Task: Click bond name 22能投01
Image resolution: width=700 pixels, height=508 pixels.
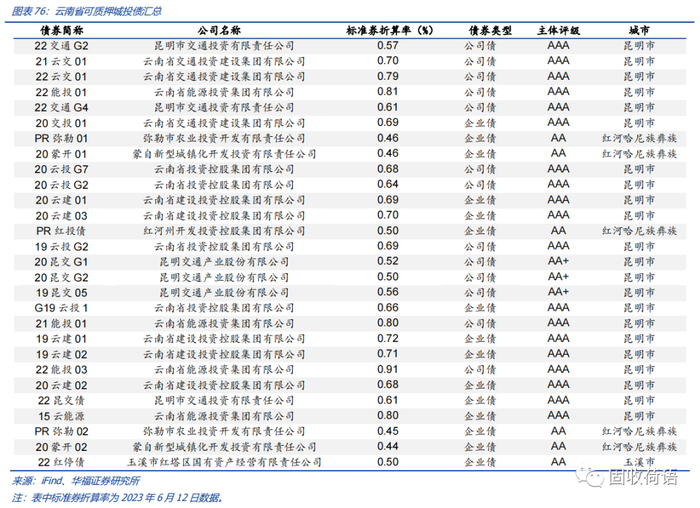Action: pos(62,92)
